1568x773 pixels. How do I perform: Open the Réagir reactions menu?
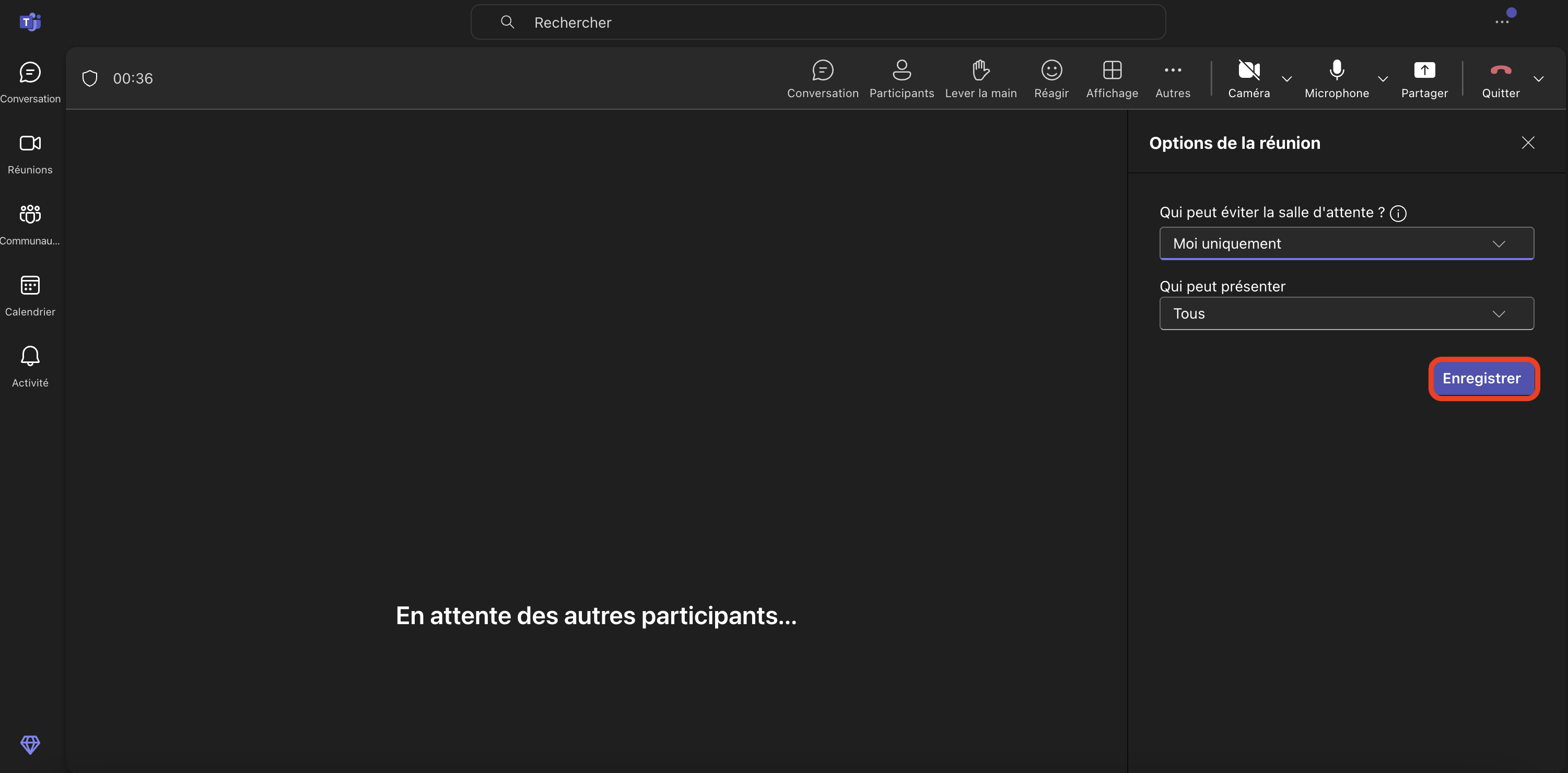coord(1051,78)
